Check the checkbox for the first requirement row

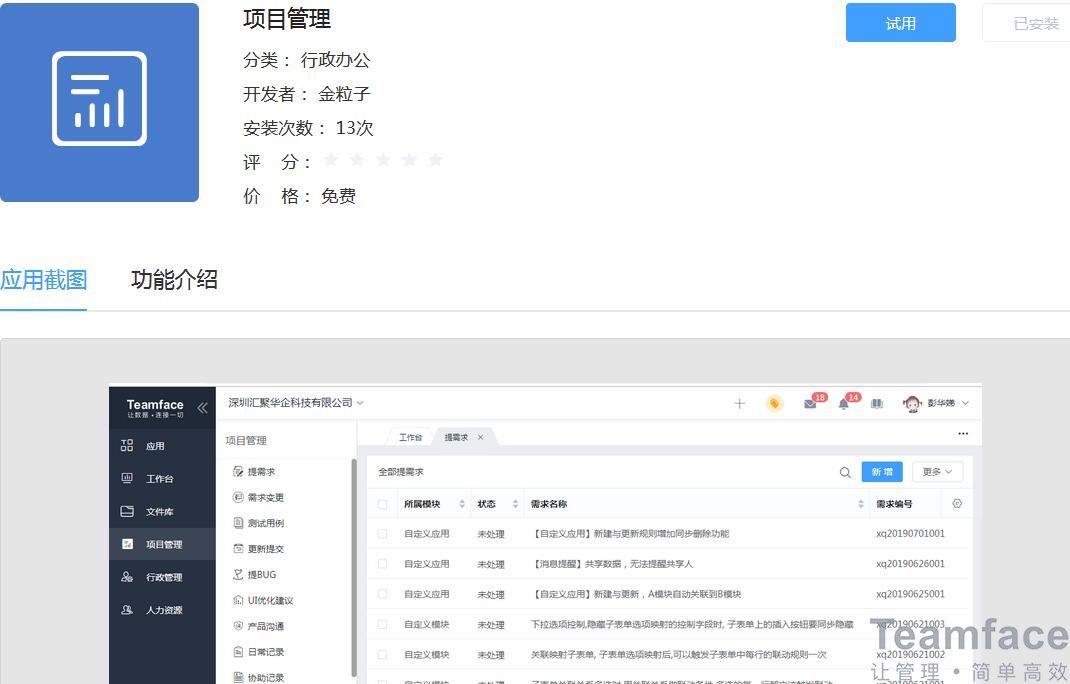pos(382,533)
